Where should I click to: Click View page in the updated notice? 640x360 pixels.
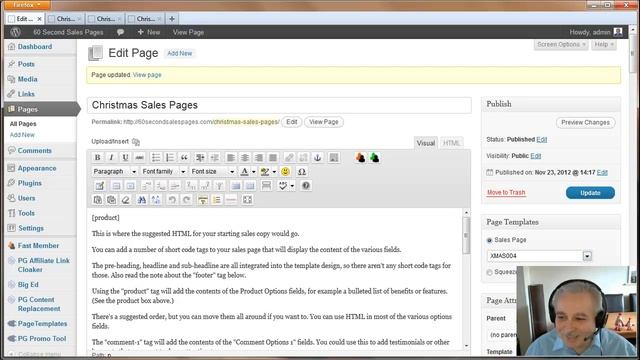tap(147, 75)
